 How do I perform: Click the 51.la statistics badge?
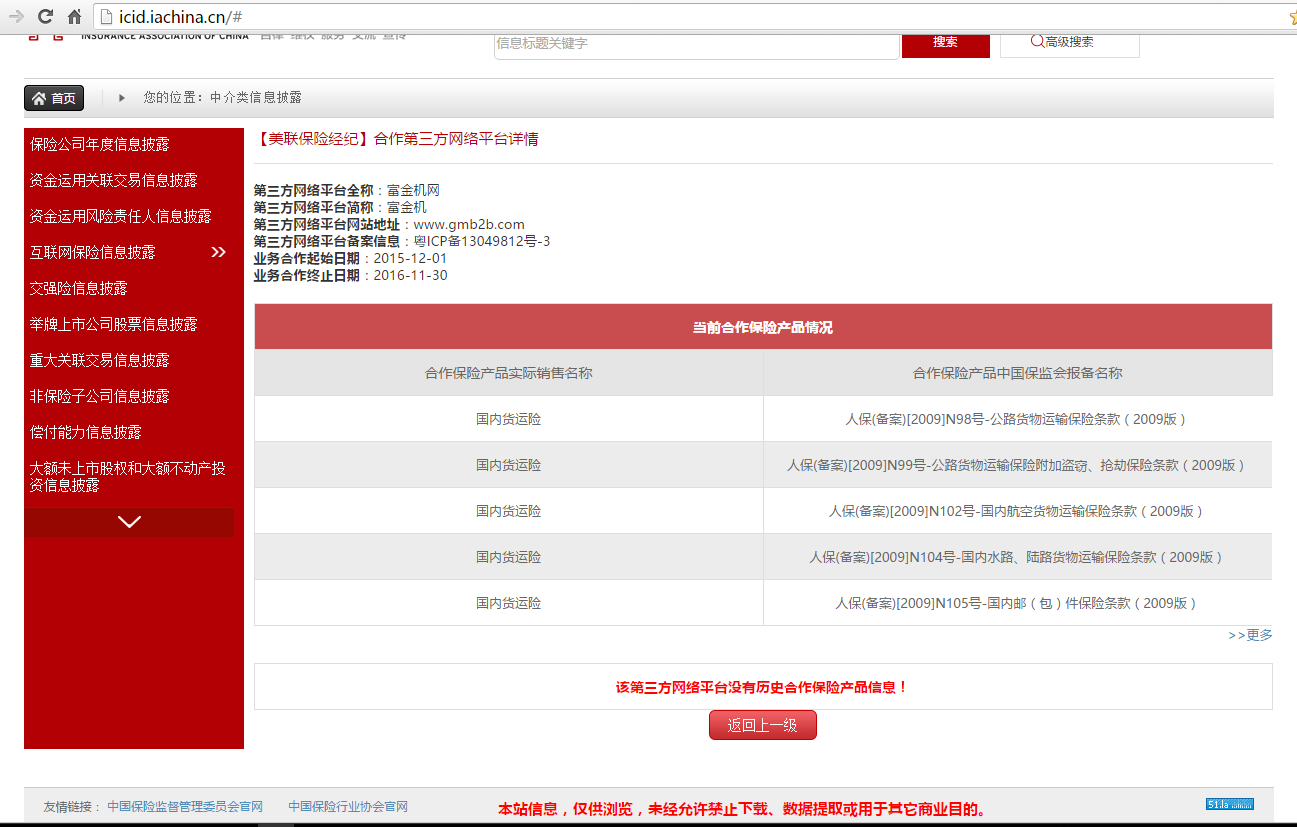click(x=1230, y=804)
